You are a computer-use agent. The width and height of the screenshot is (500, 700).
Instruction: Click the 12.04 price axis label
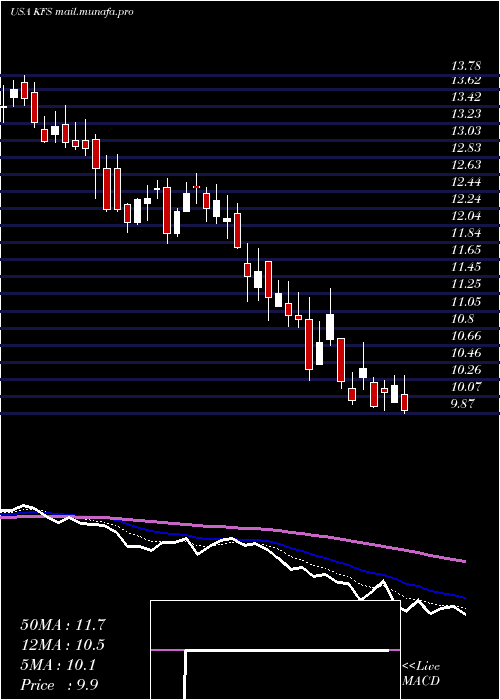click(466, 216)
